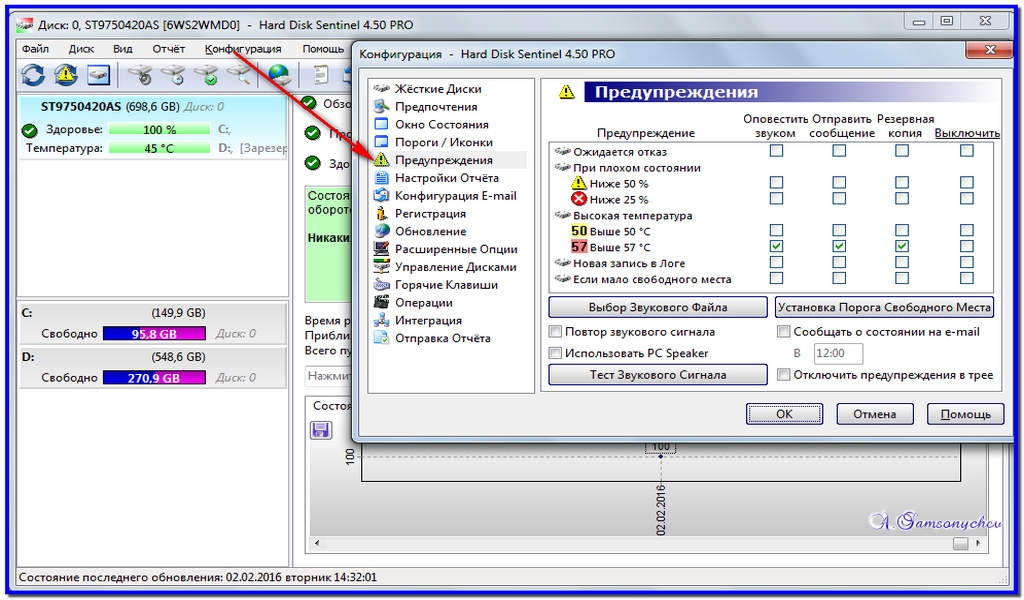Select Регистрация in configuration list
The image size is (1024, 600).
point(430,213)
